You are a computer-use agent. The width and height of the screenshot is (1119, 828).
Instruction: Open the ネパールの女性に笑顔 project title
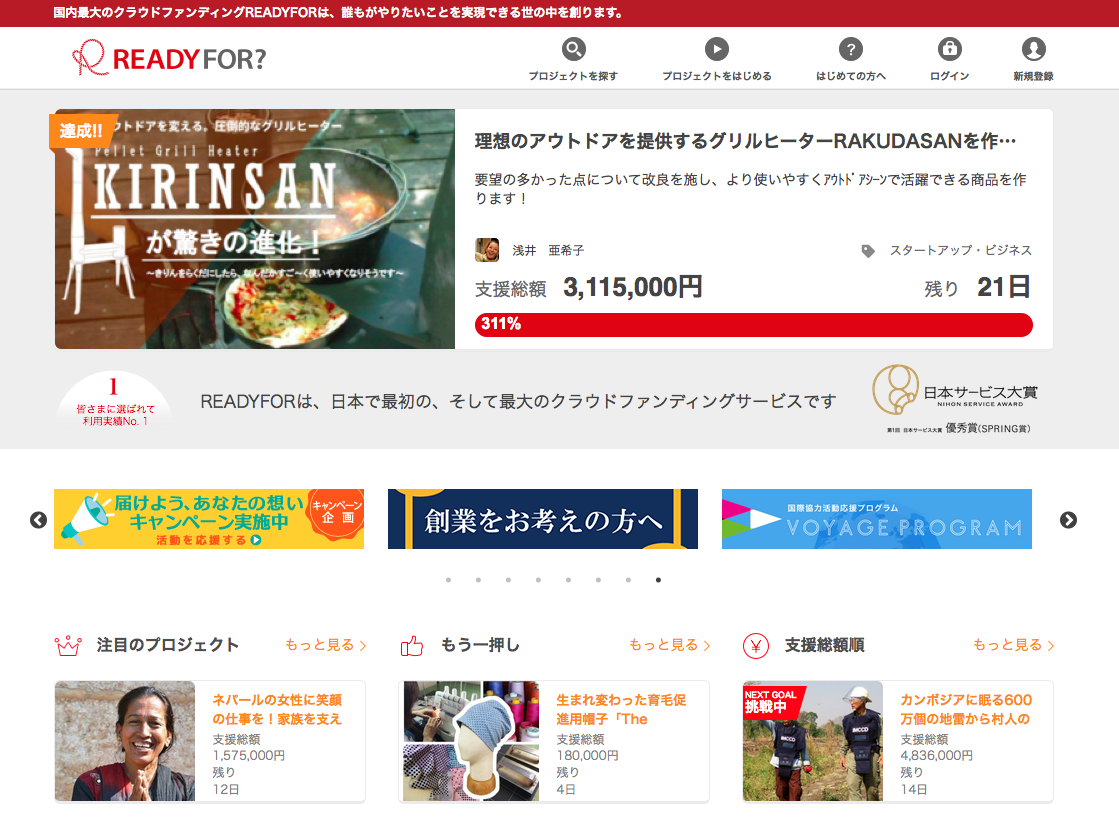point(277,710)
